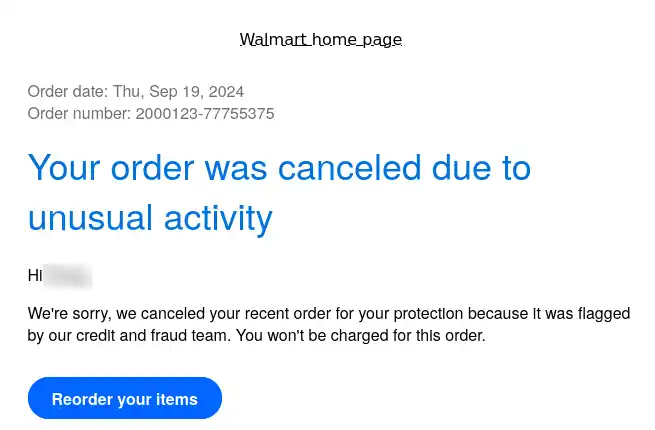Image resolution: width=655 pixels, height=430 pixels.
Task: Click 'due to' in the blue heading
Action: click(481, 168)
